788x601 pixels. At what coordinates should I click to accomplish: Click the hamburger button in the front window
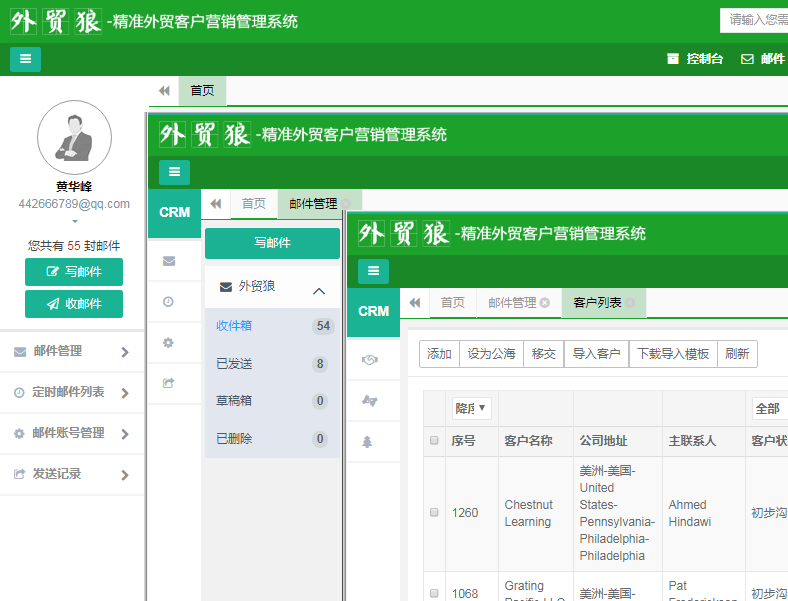(x=373, y=271)
